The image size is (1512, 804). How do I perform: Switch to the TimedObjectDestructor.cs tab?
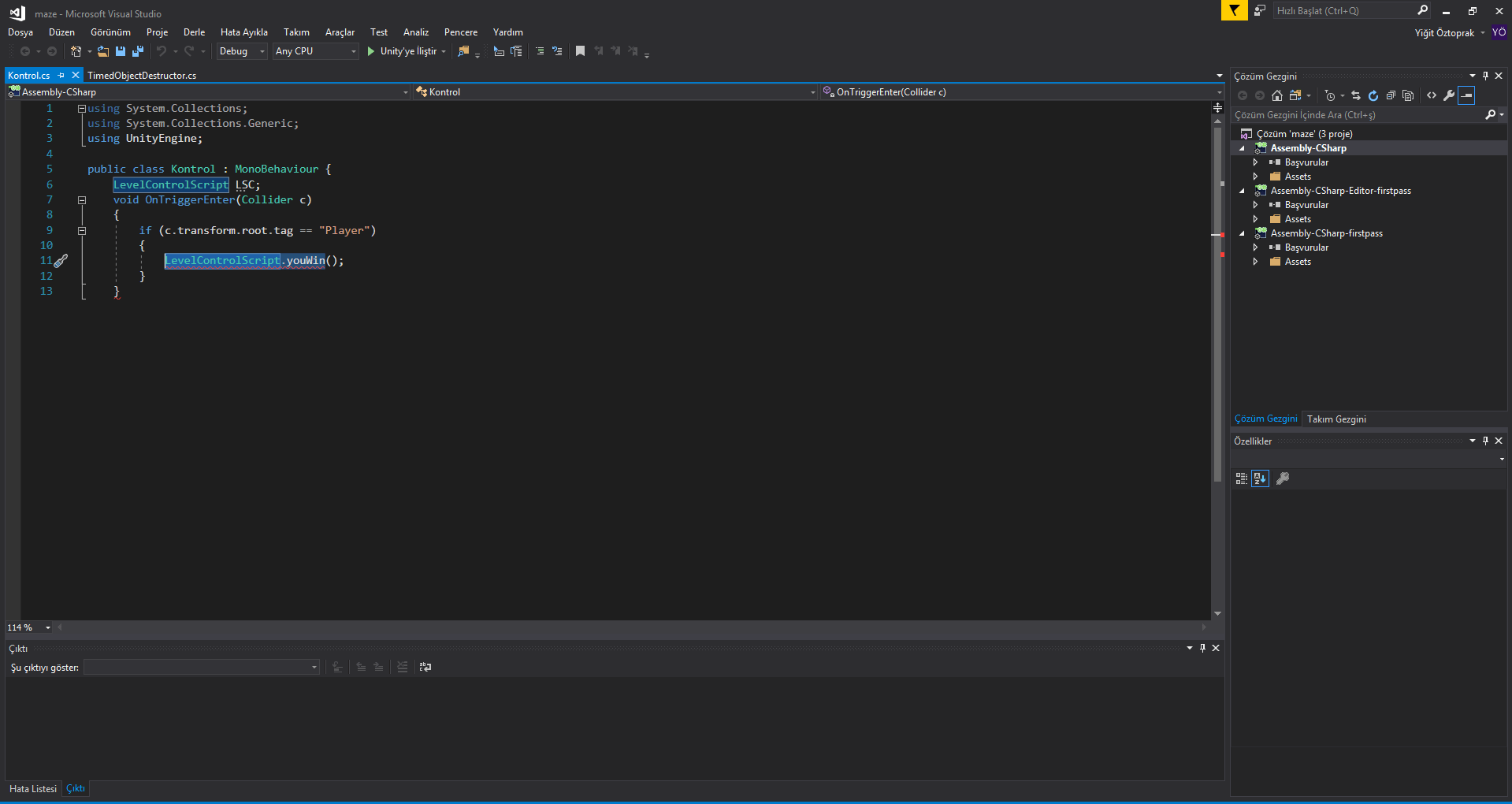point(142,76)
